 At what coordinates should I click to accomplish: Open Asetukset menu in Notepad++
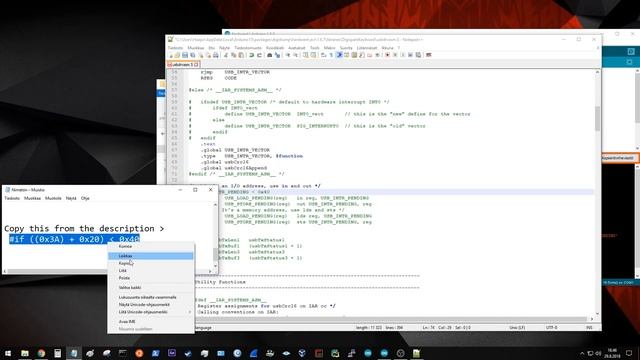pyautogui.click(x=297, y=48)
